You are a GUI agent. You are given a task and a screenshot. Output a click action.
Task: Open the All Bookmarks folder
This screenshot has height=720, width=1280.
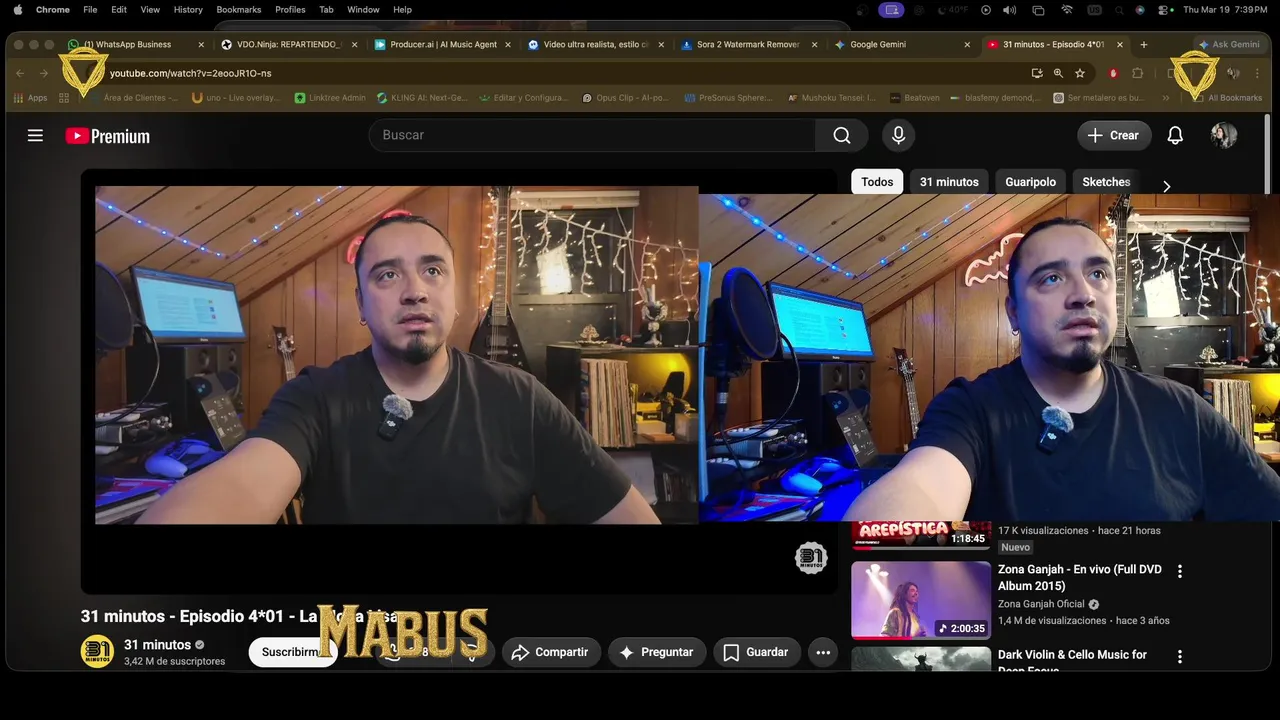tap(1227, 98)
